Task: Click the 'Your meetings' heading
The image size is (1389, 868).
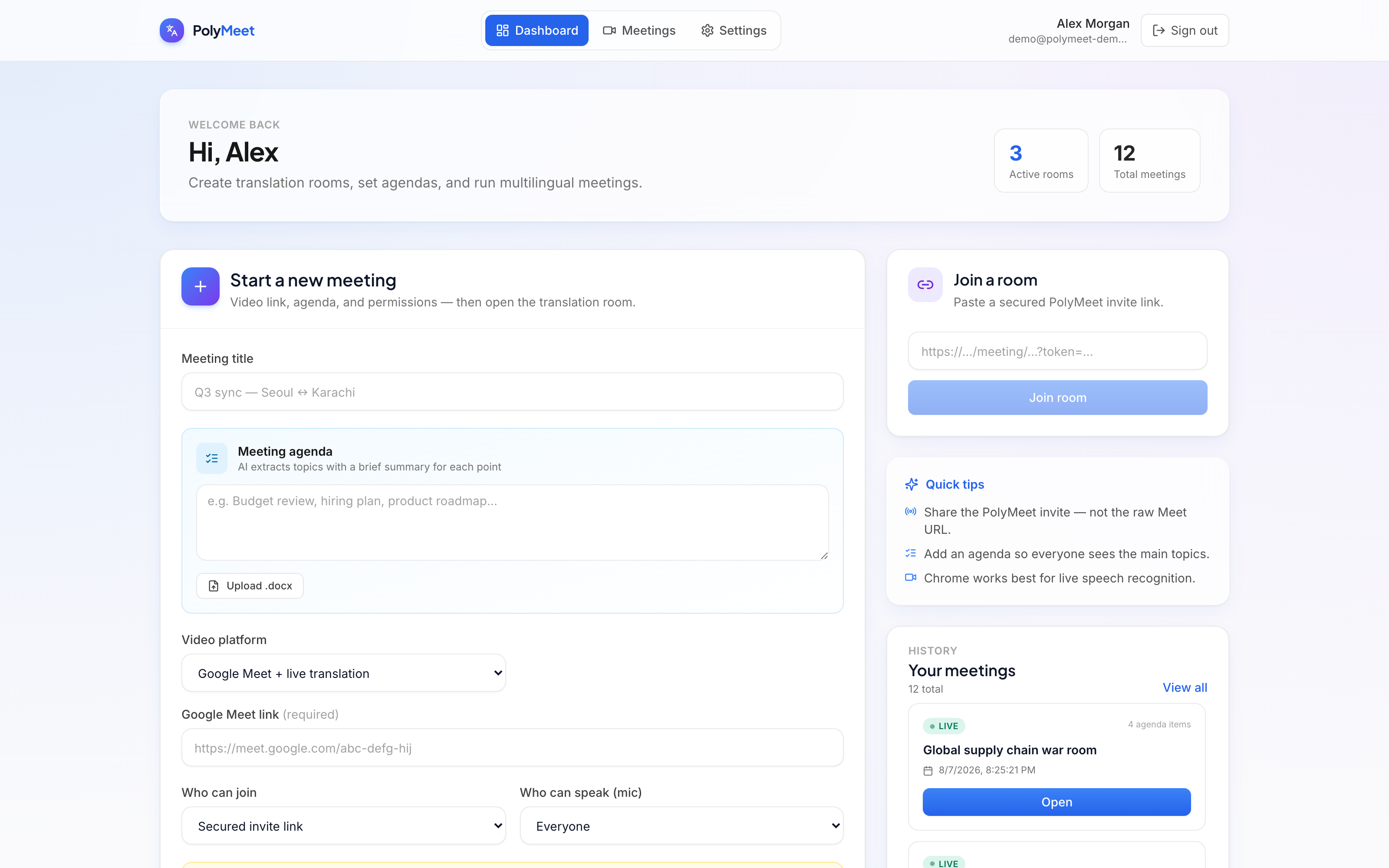Action: pyautogui.click(x=961, y=670)
